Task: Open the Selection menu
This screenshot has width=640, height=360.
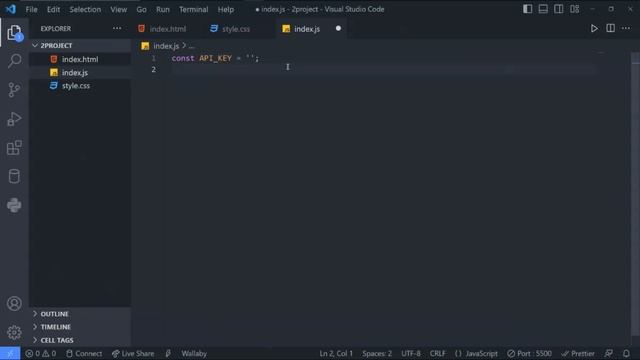Action: click(85, 9)
